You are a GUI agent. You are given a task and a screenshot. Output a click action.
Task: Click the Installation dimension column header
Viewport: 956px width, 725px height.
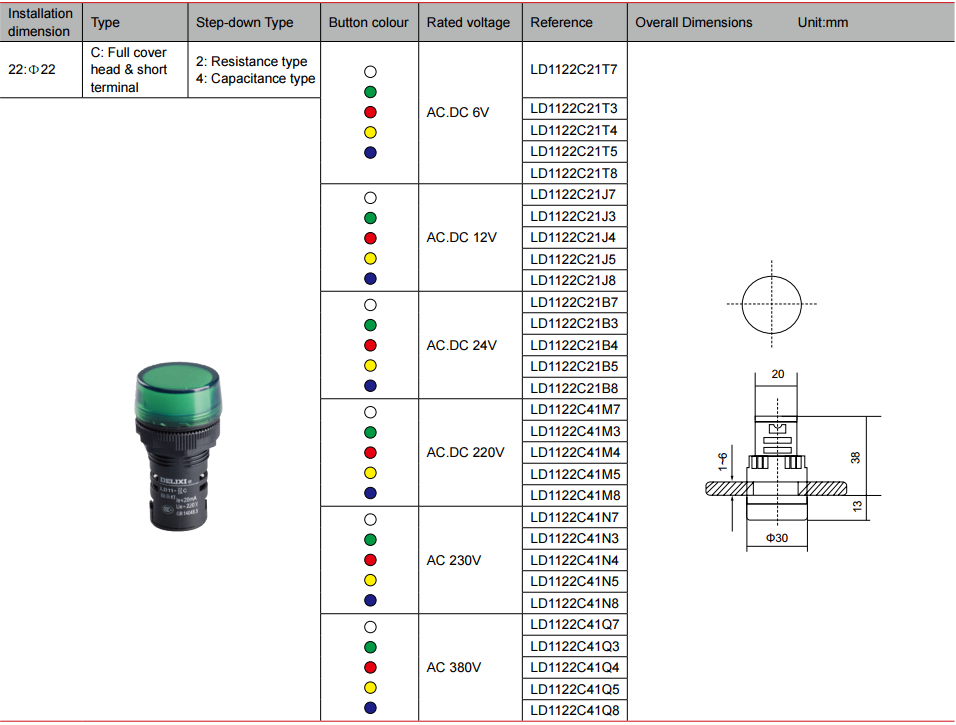coord(41,22)
